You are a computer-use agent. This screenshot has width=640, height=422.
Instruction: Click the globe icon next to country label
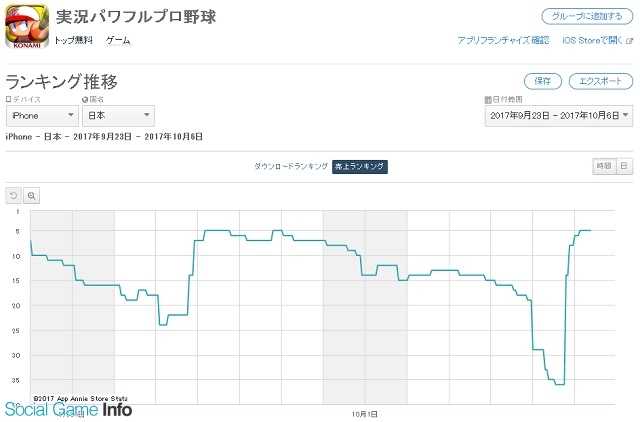[85, 99]
